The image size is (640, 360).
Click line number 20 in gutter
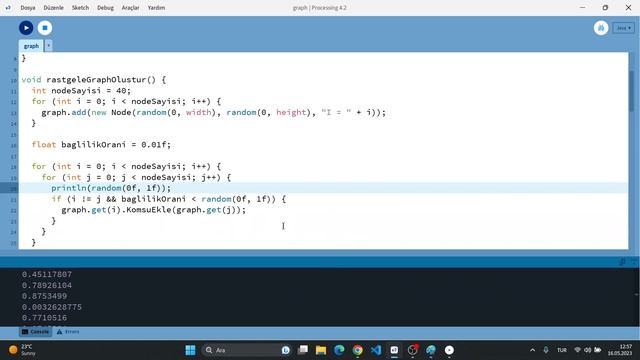point(13,188)
